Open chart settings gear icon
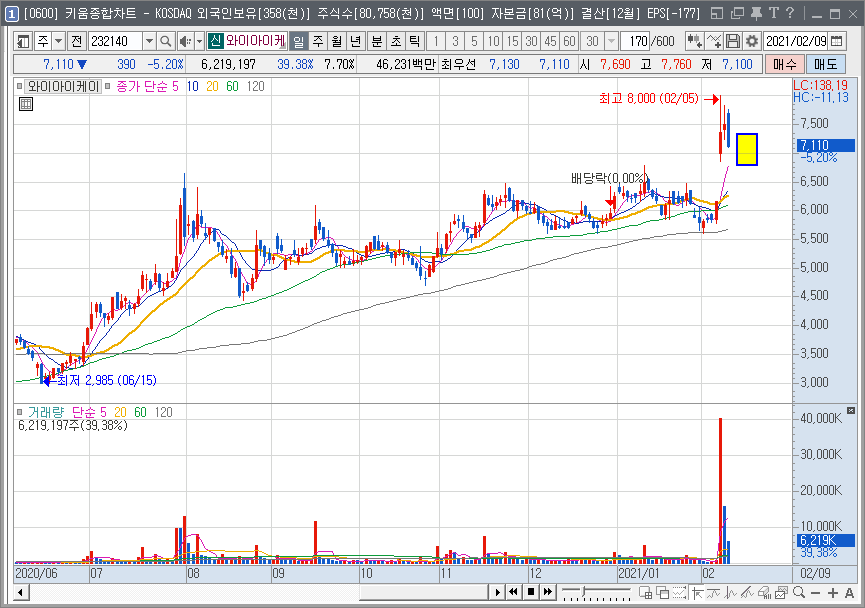 pyautogui.click(x=752, y=41)
